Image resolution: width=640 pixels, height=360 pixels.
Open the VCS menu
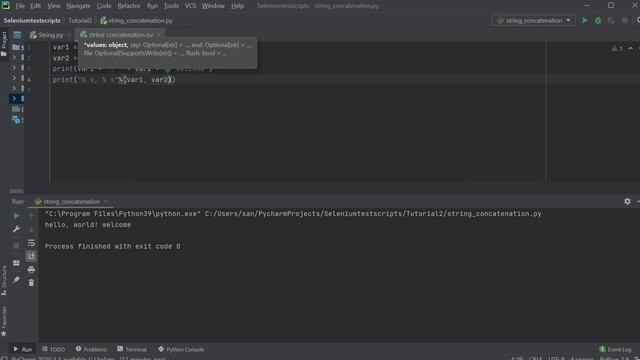190,6
